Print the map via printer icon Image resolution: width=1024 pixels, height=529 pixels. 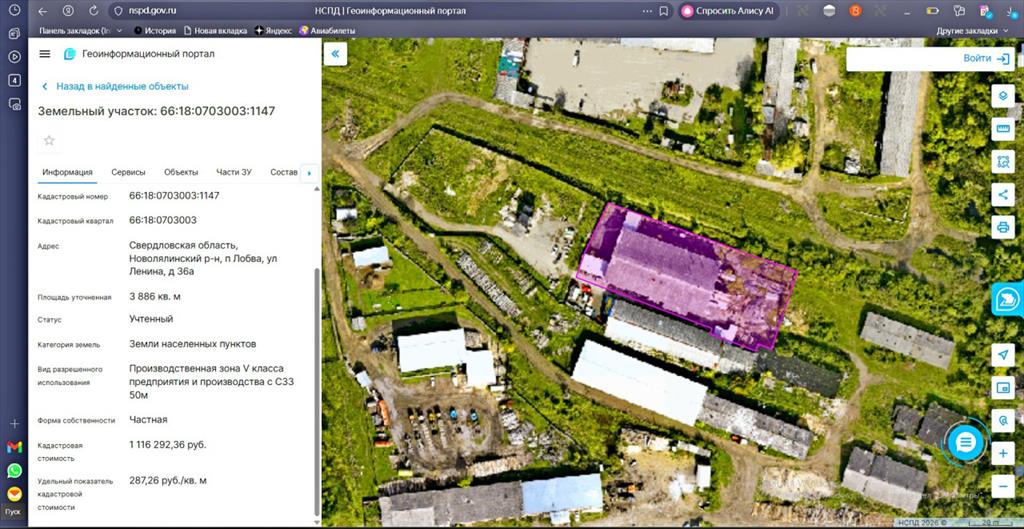(1002, 227)
